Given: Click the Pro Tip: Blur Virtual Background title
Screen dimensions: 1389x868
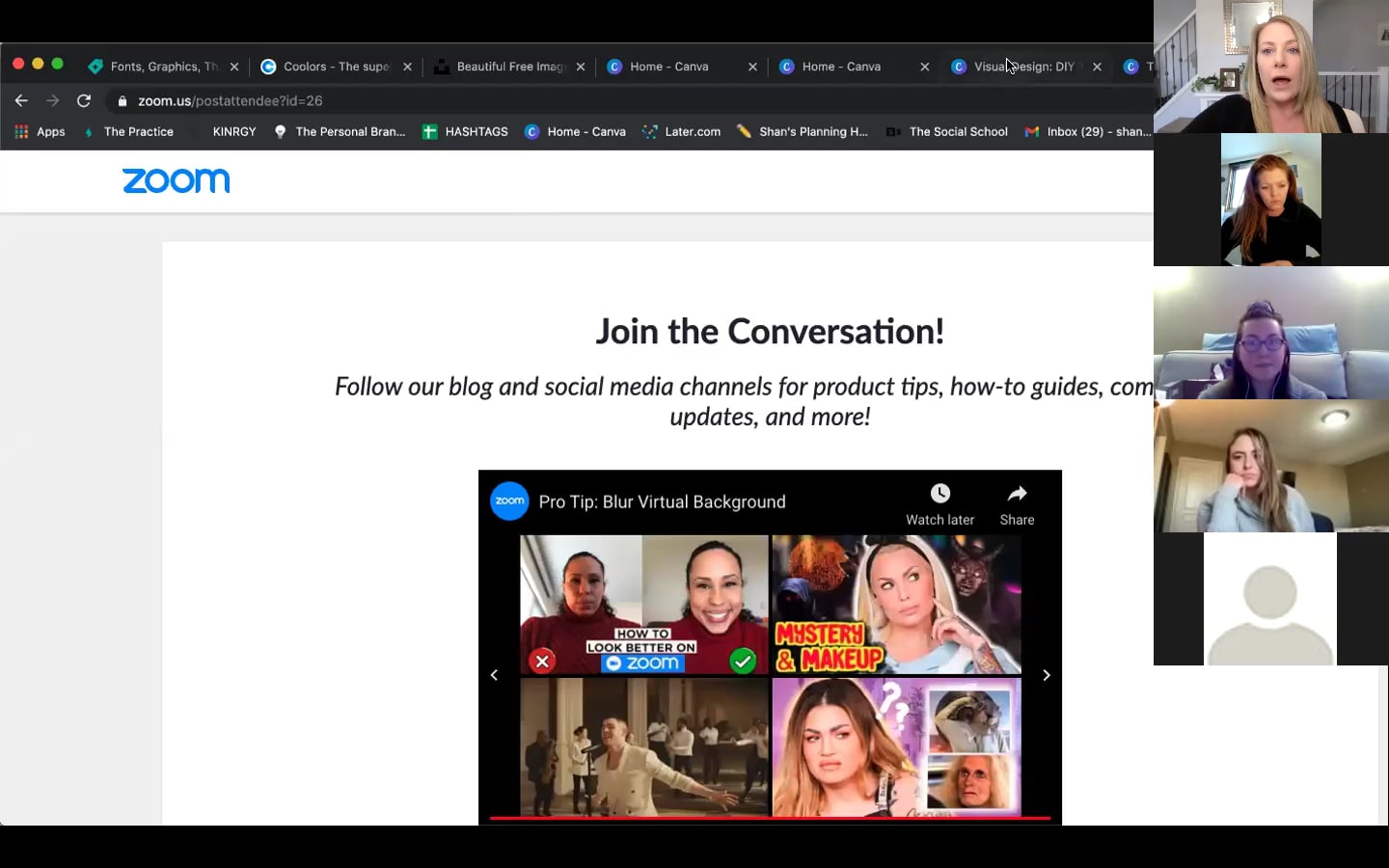Looking at the screenshot, I should [663, 502].
